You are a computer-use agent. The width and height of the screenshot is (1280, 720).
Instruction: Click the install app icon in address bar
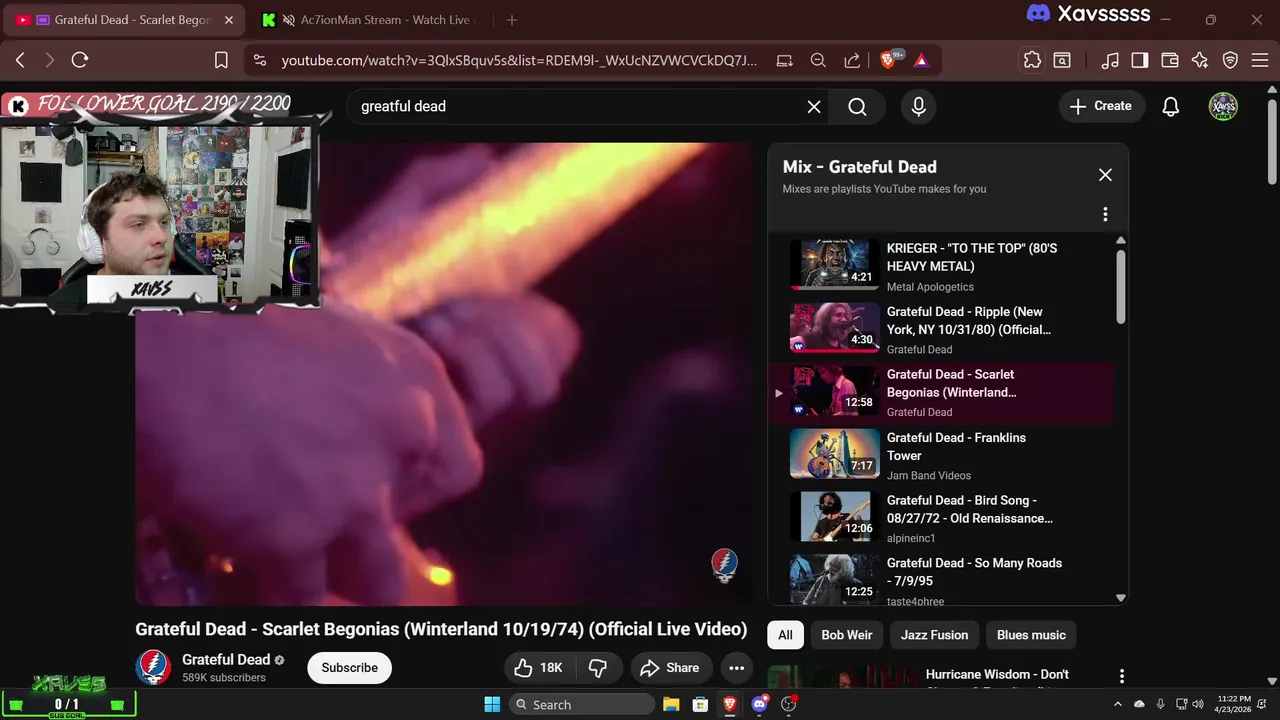(x=785, y=60)
